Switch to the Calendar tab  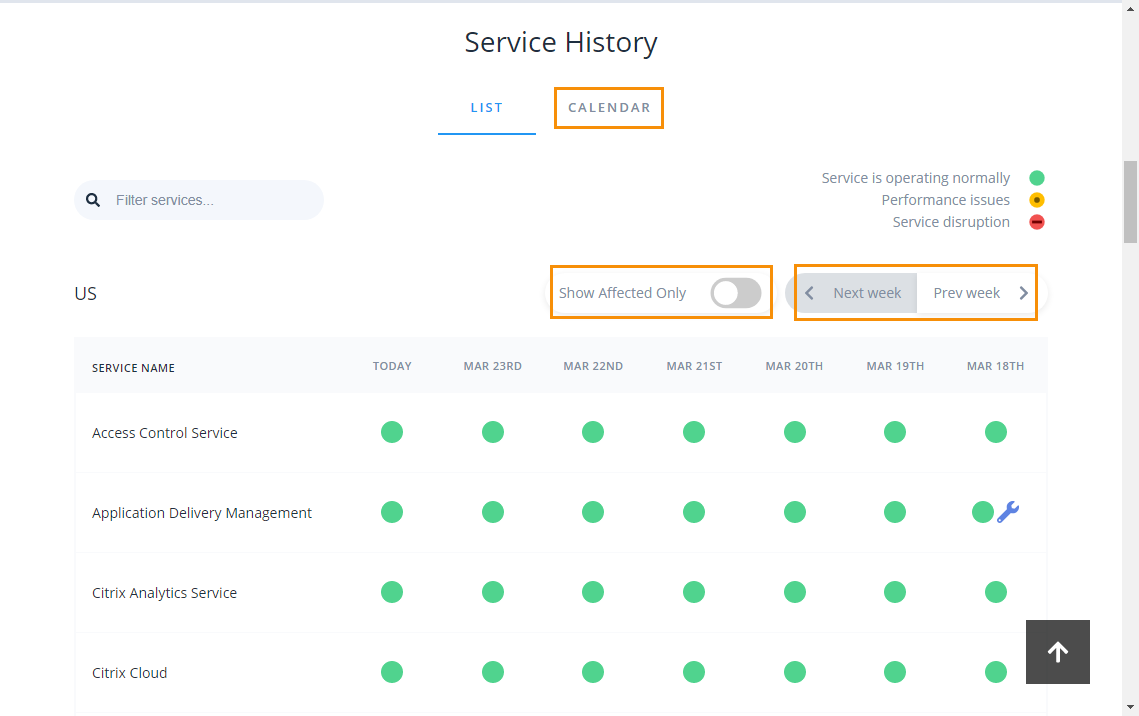pos(609,107)
